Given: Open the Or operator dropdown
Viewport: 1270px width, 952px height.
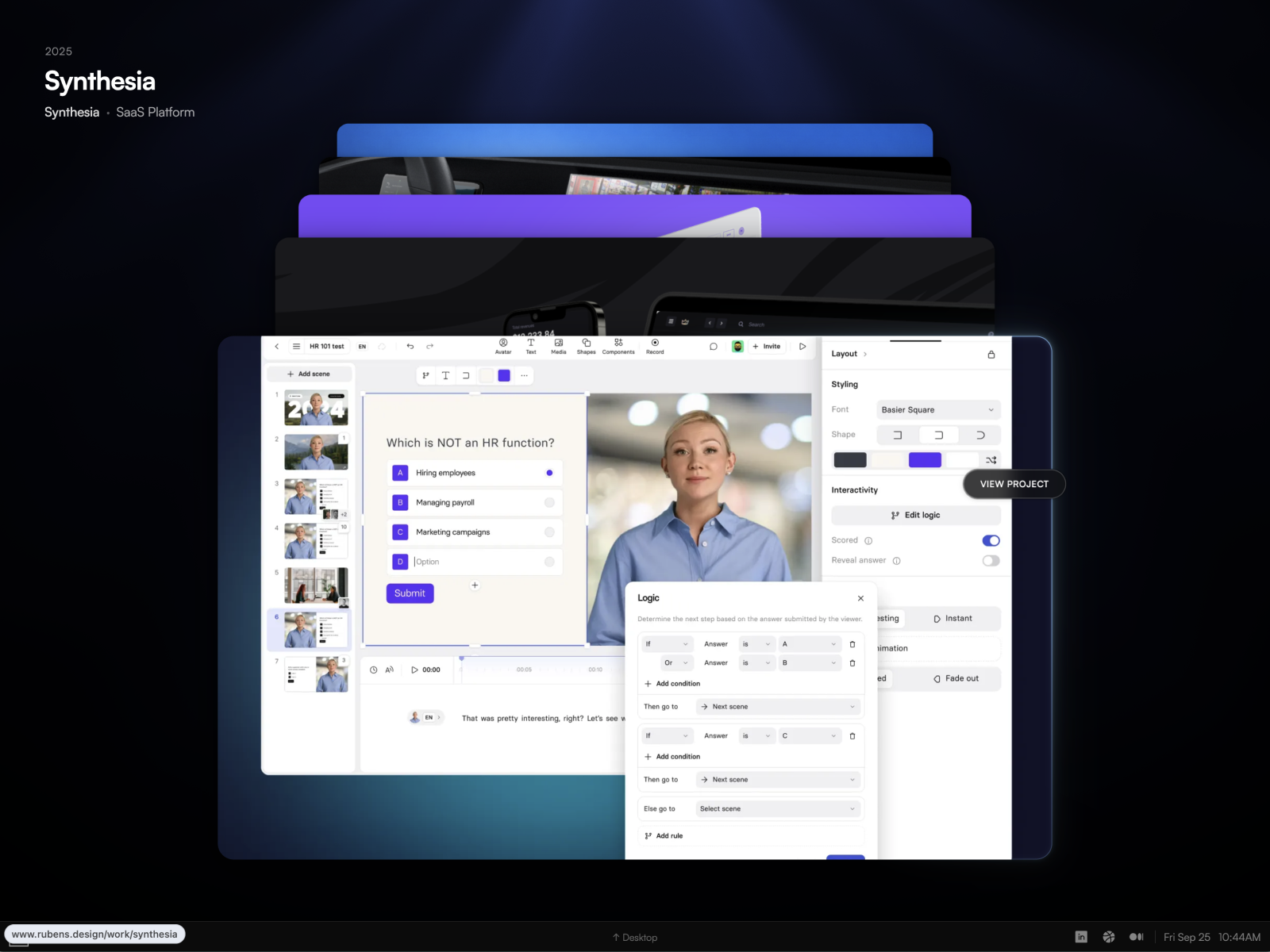Looking at the screenshot, I should (x=676, y=663).
